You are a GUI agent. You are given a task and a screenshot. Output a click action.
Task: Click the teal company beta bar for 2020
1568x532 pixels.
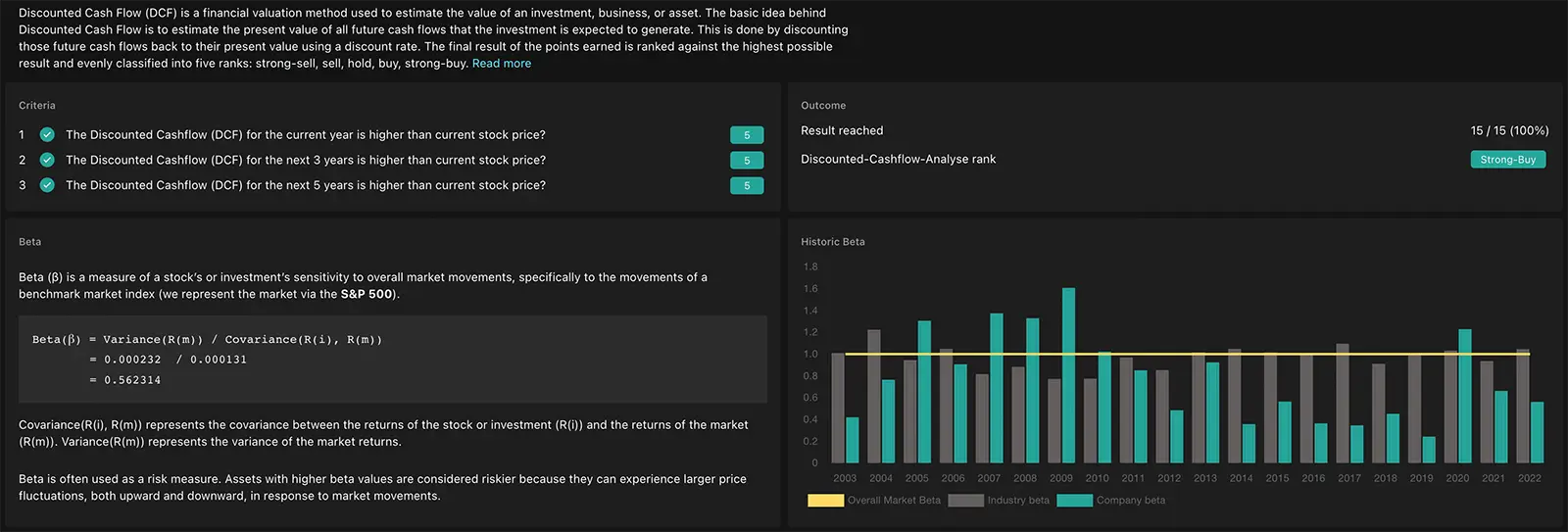tap(1465, 396)
